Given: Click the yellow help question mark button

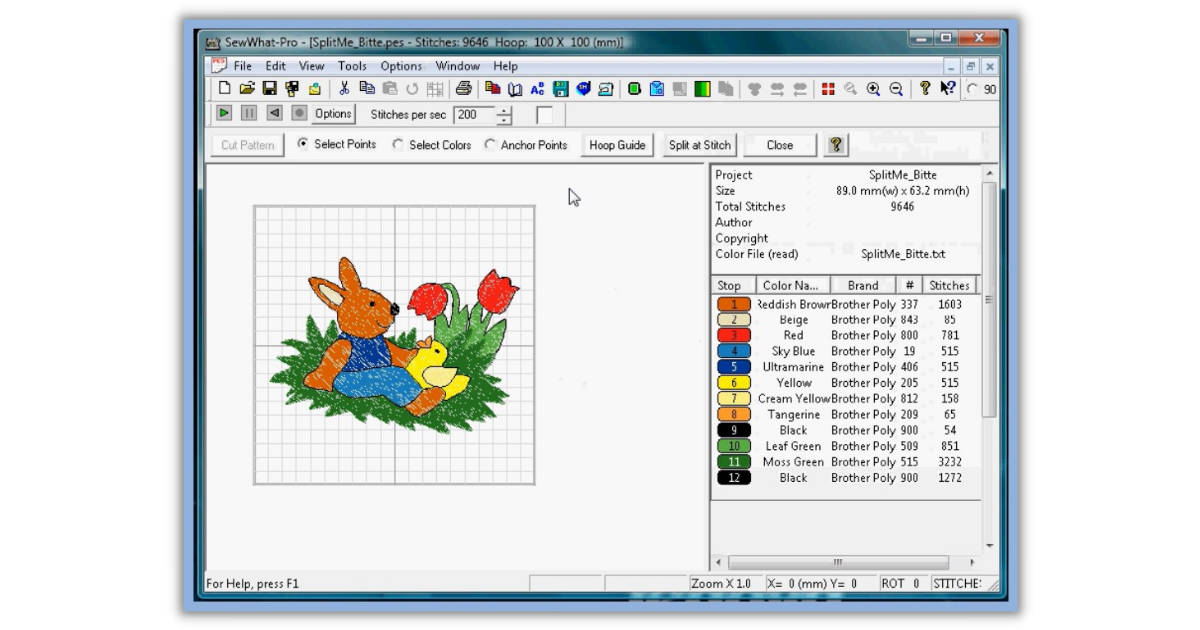Looking at the screenshot, I should (835, 145).
